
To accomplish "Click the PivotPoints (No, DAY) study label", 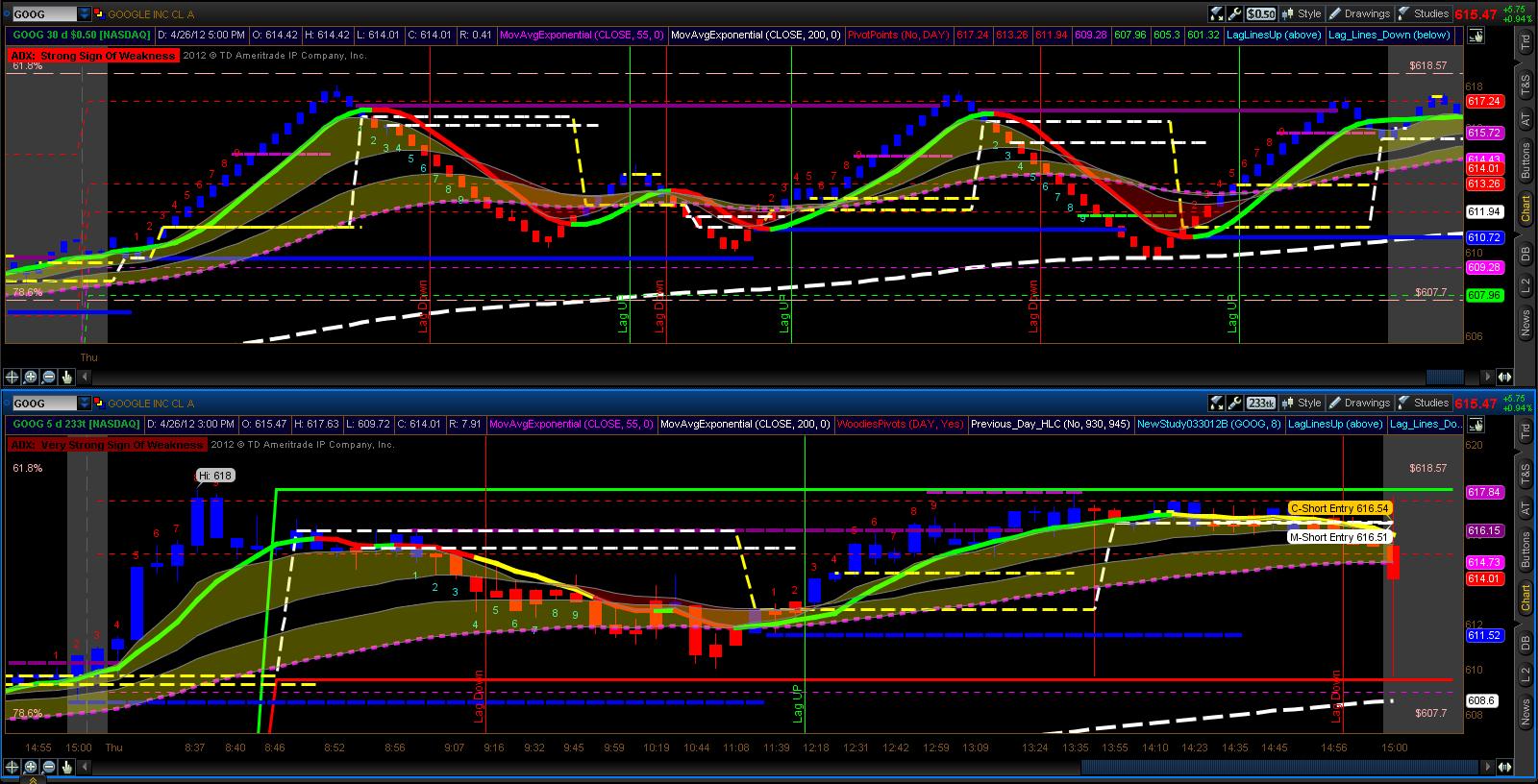I will (x=898, y=36).
